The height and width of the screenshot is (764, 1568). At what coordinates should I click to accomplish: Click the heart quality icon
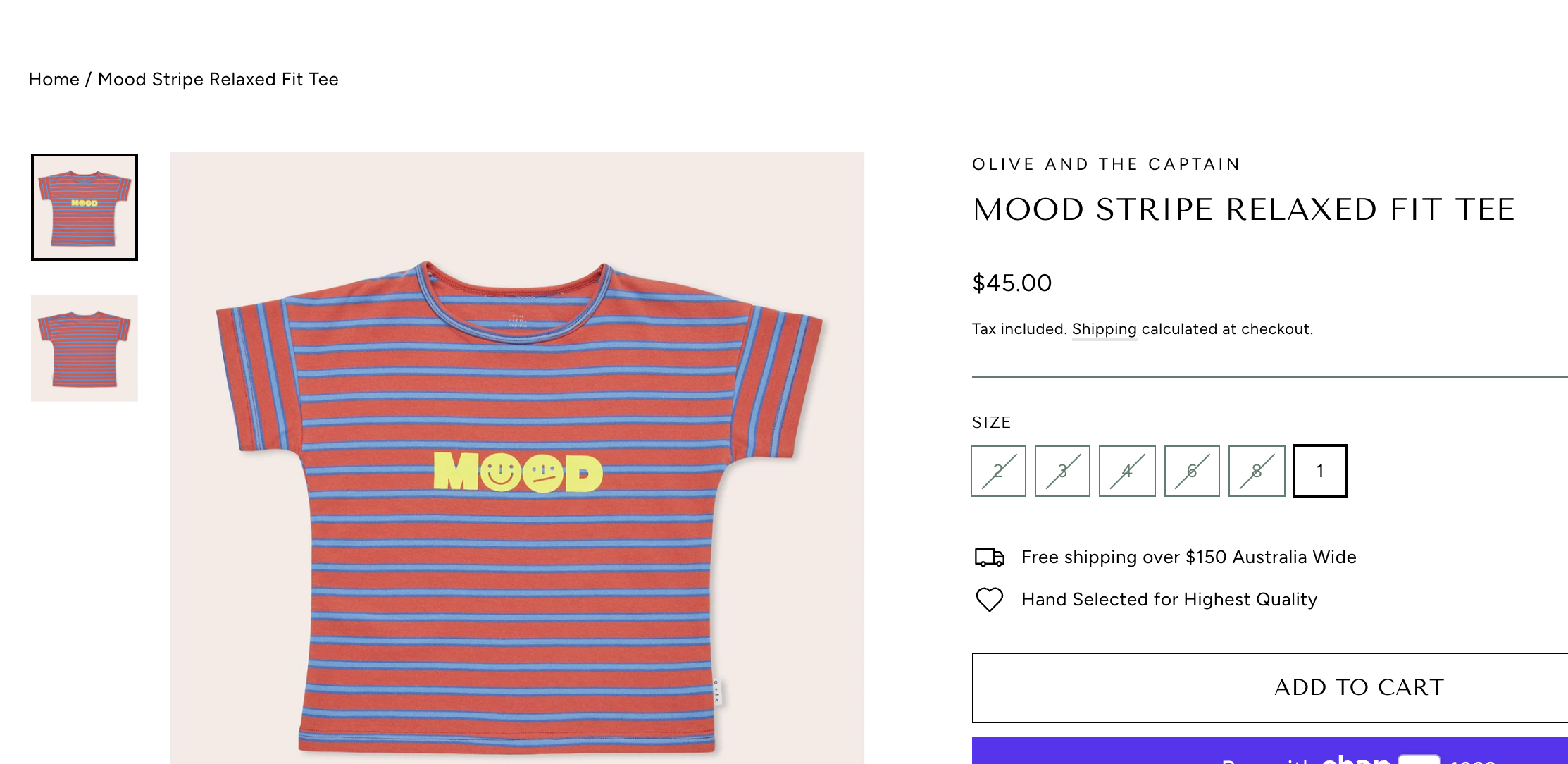[x=989, y=600]
